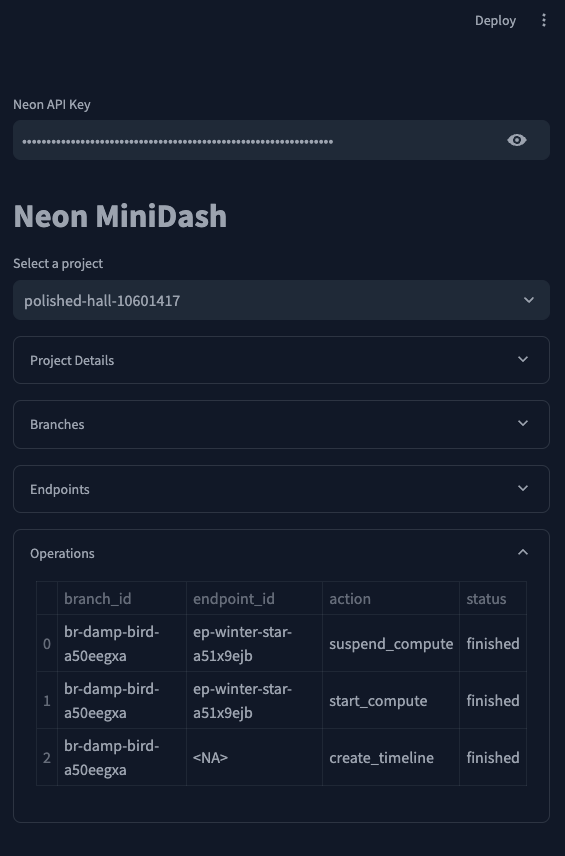
Task: Click the Branches chevron icon
Action: click(523, 424)
